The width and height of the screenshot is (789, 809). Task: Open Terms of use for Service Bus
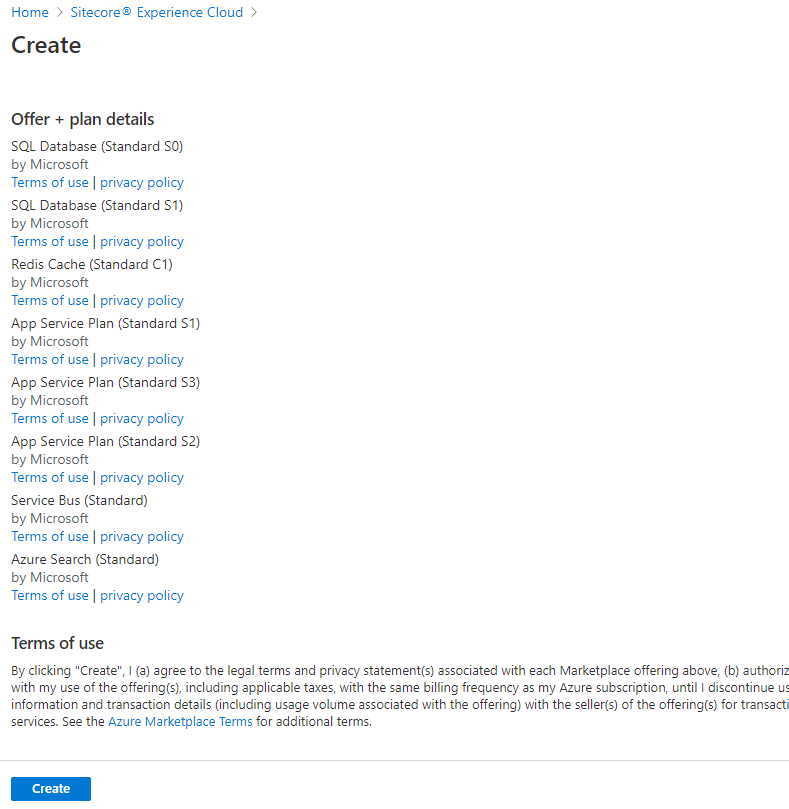point(50,537)
